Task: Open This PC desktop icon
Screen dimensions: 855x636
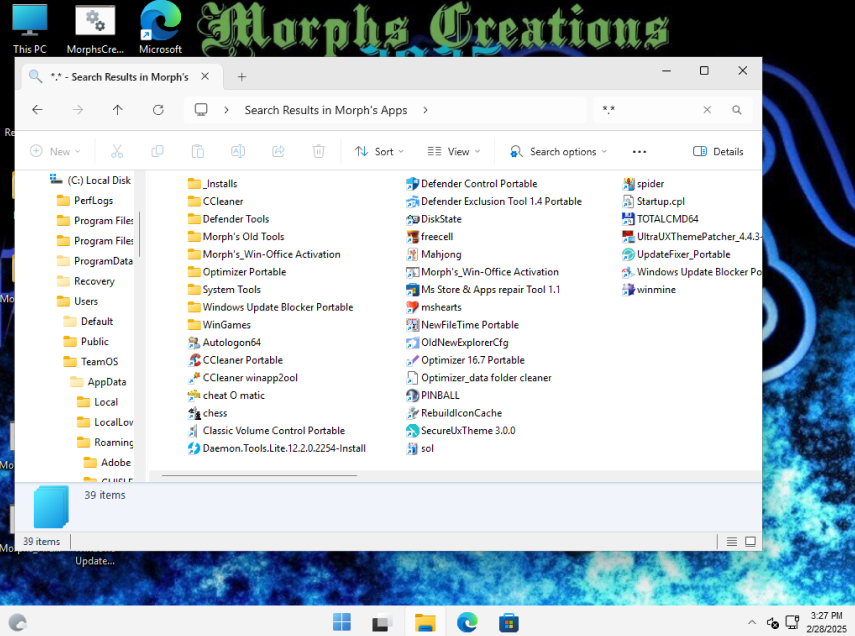Action: (30, 28)
